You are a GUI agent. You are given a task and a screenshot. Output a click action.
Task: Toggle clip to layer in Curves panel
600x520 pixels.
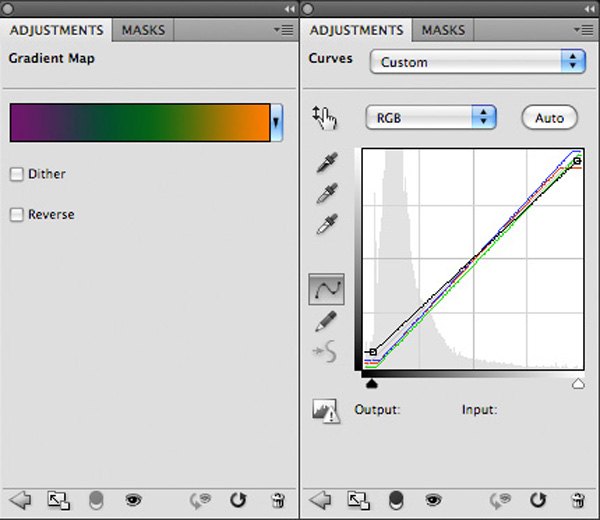[x=396, y=500]
